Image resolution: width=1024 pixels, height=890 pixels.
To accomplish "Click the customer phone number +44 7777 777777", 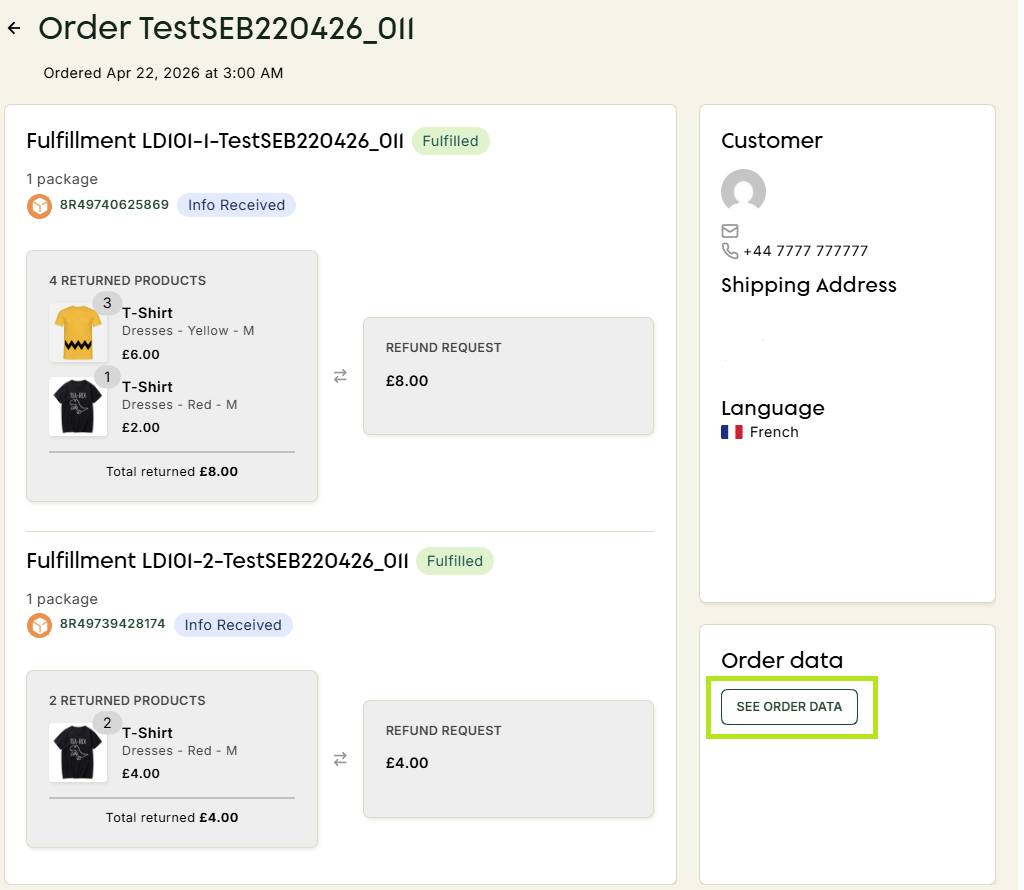I will point(805,251).
